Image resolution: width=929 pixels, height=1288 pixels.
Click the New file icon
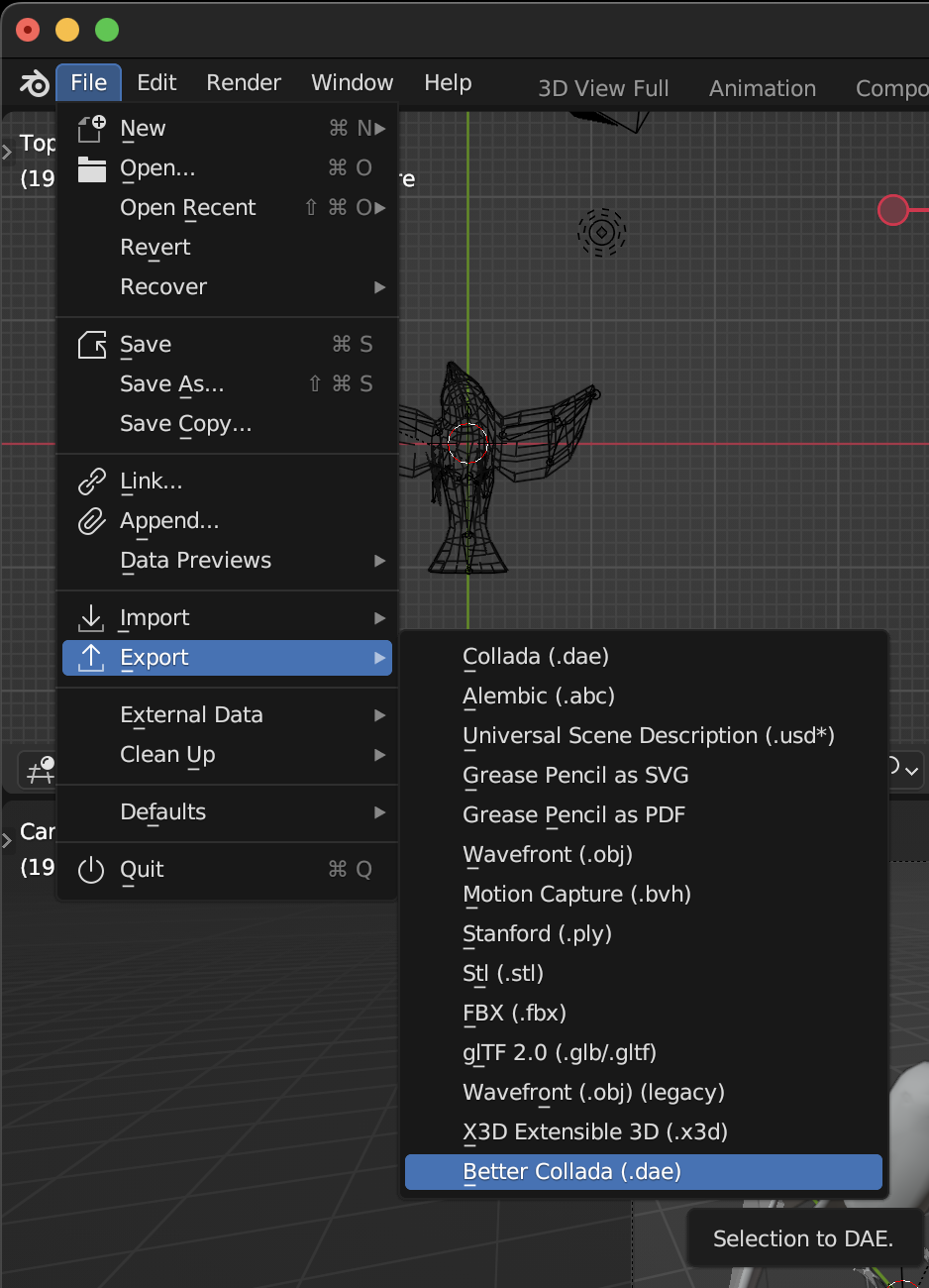[x=91, y=129]
